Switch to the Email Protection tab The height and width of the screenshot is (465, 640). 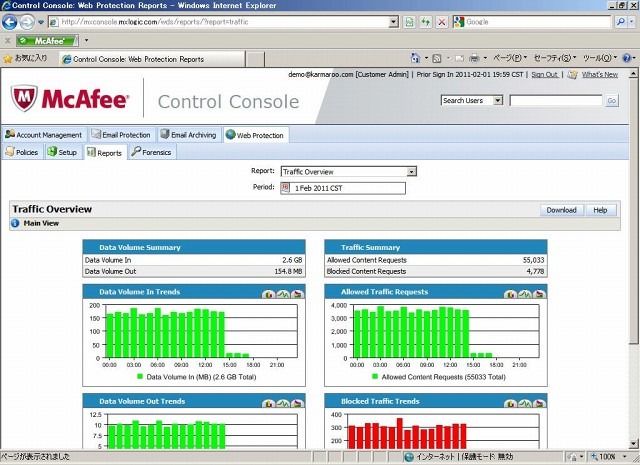point(122,135)
